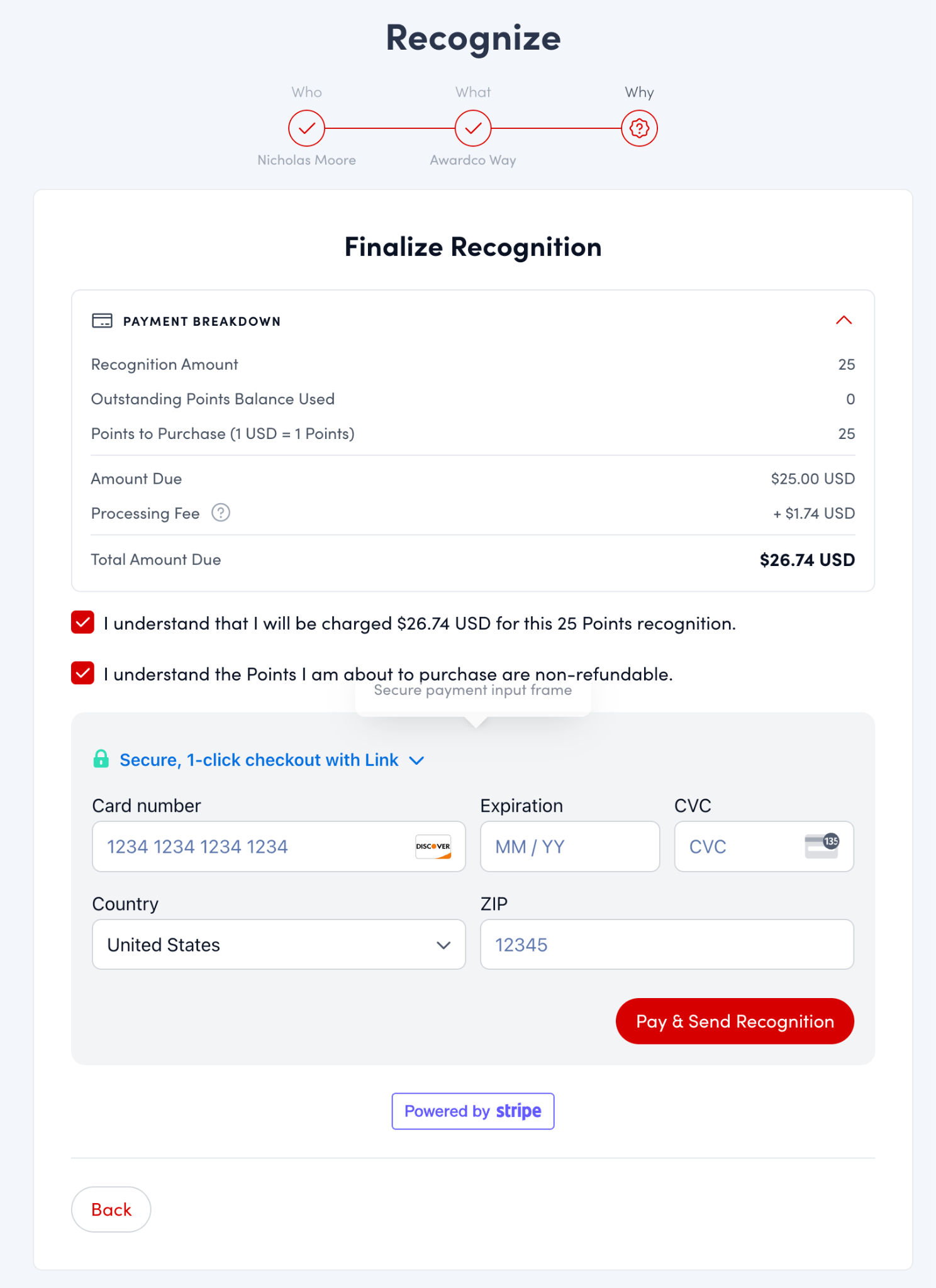Click the CVC card hint icon

pos(821,846)
